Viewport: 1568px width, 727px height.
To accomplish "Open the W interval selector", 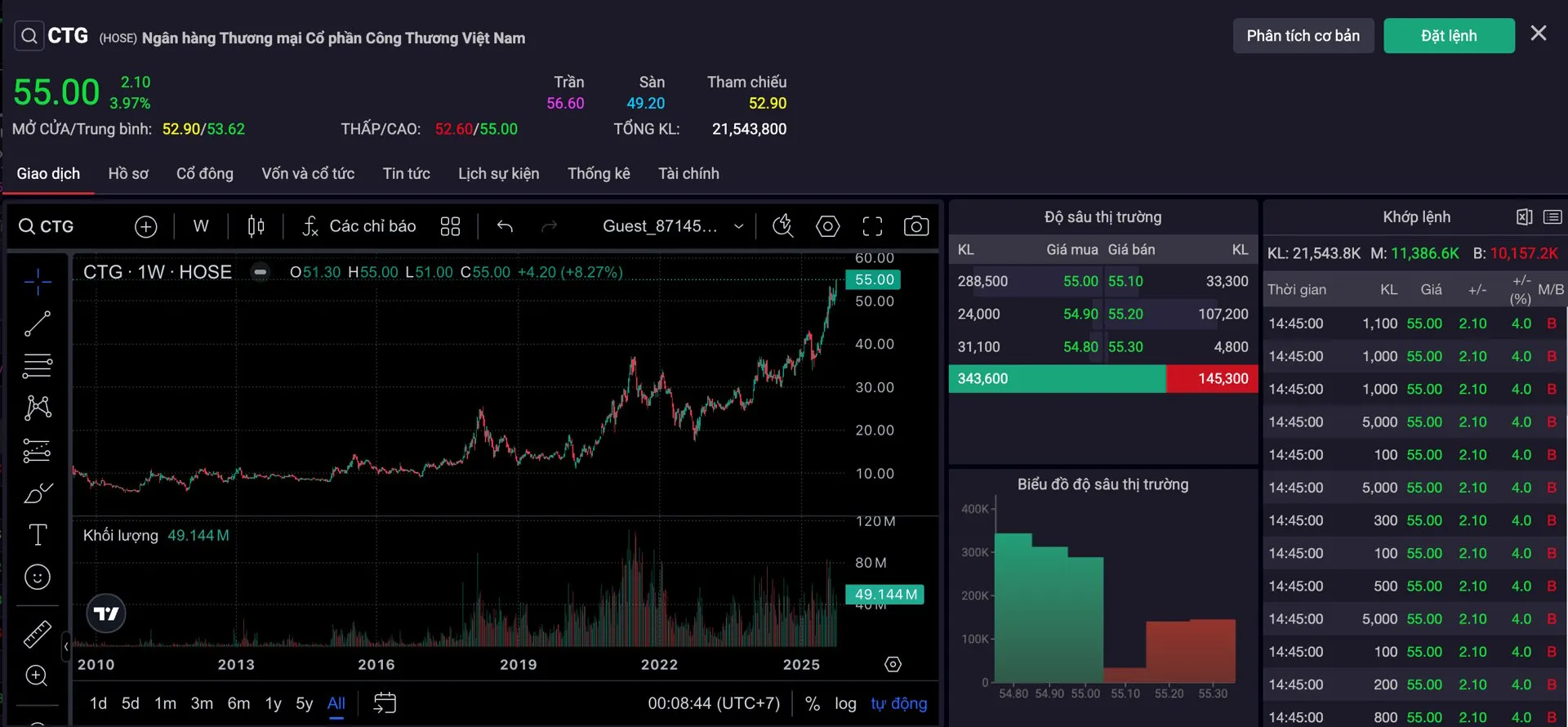I will tap(201, 226).
